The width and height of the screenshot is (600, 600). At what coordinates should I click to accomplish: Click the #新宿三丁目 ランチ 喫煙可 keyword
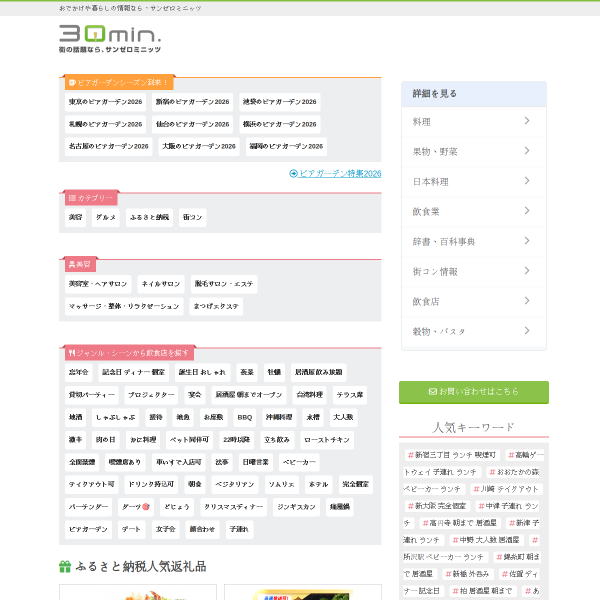452,455
